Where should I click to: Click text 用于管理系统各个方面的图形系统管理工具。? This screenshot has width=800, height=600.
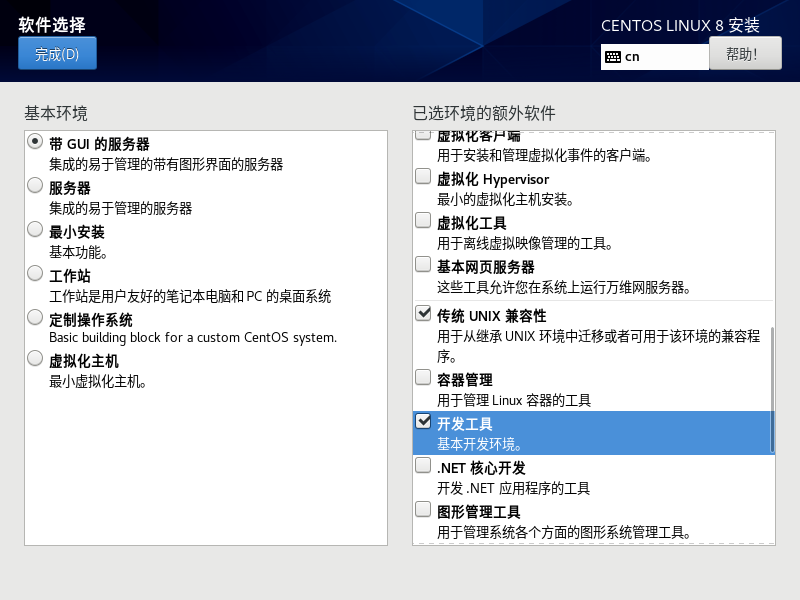click(564, 532)
